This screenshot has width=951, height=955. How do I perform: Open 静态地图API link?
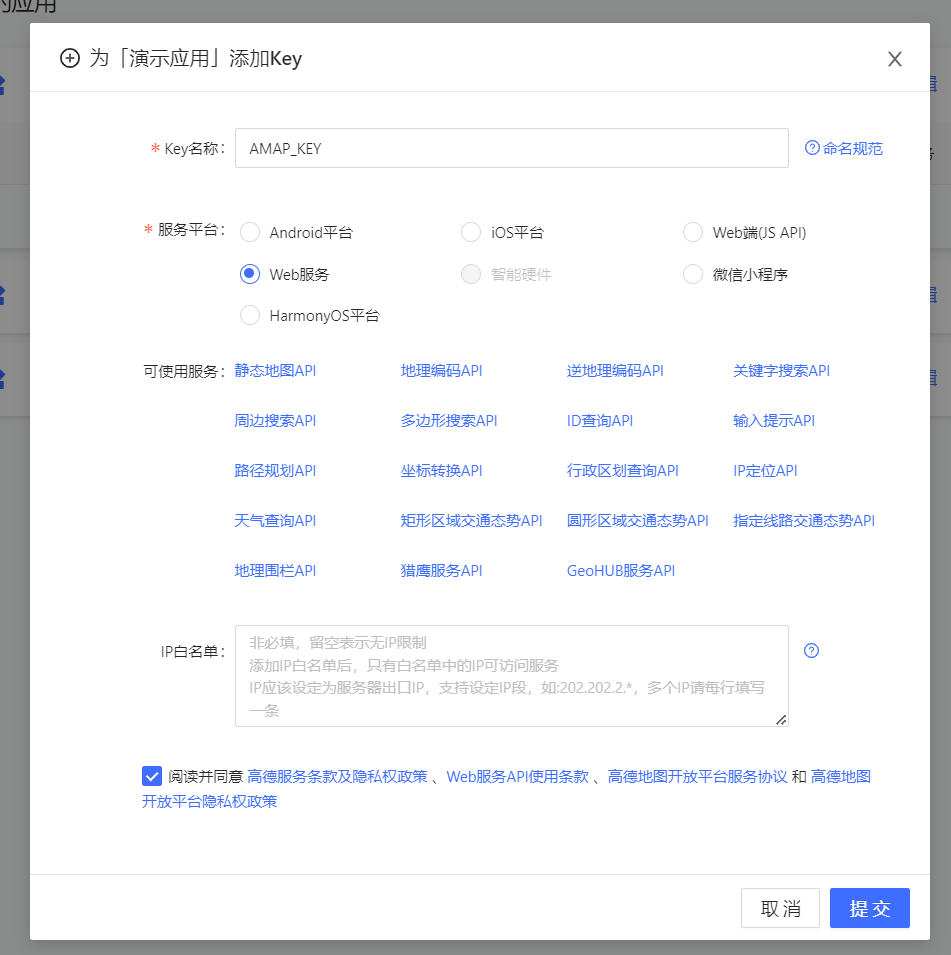(x=275, y=370)
